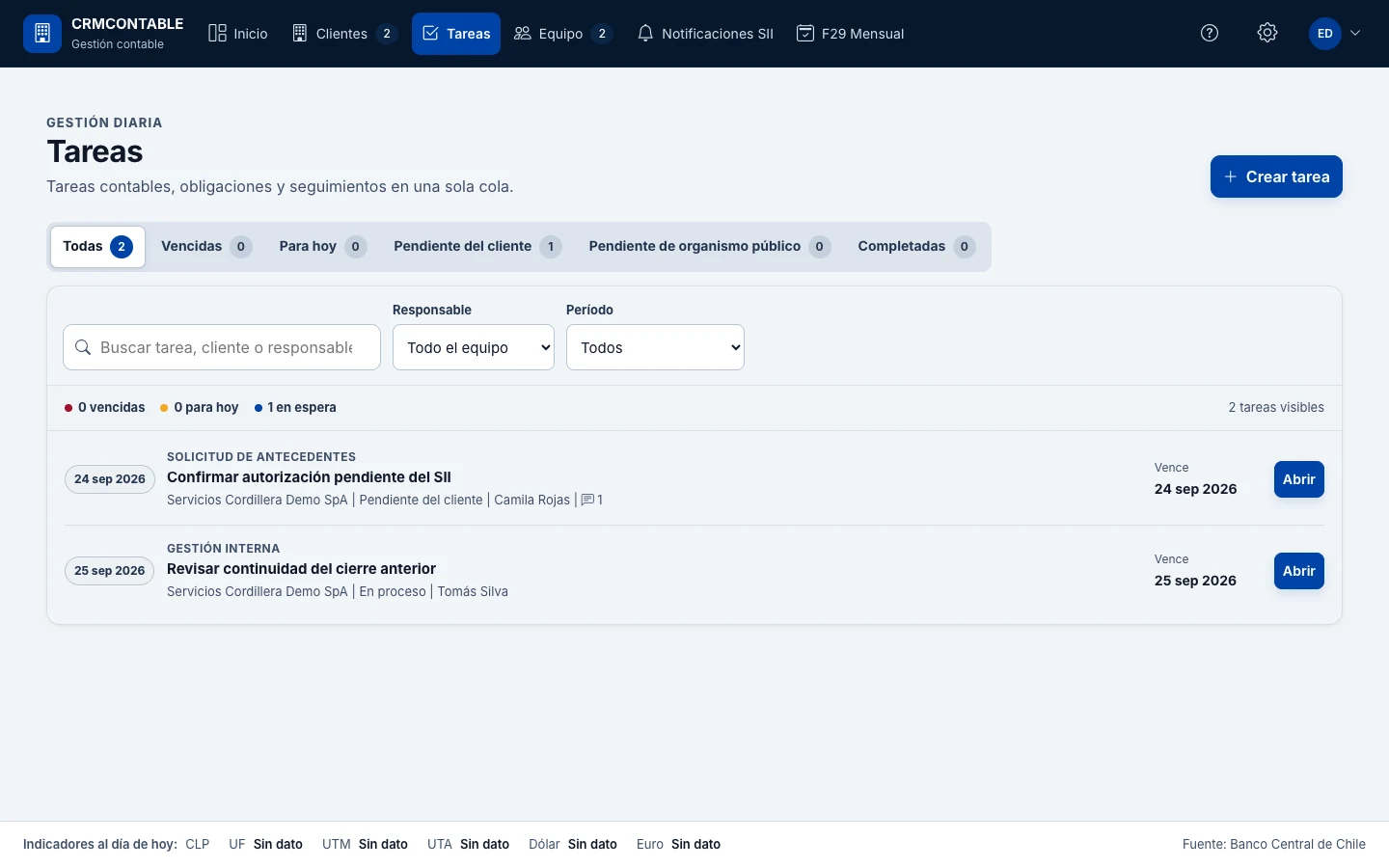Image resolution: width=1389 pixels, height=868 pixels.
Task: Click task title Revisar continuidad del cierre anterior
Action: pos(301,569)
